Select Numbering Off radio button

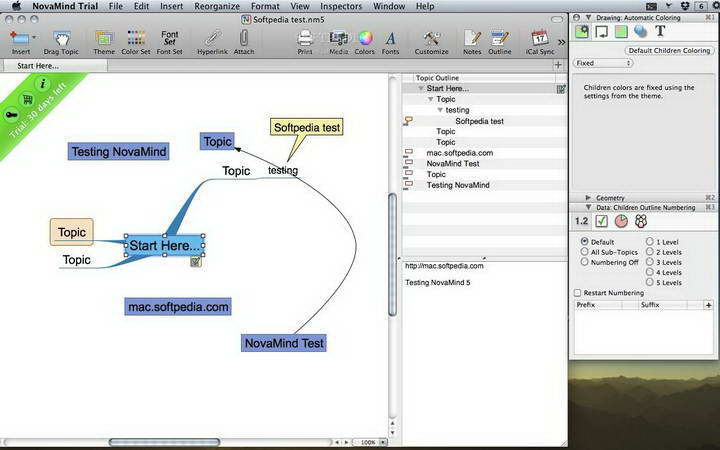pyautogui.click(x=584, y=262)
